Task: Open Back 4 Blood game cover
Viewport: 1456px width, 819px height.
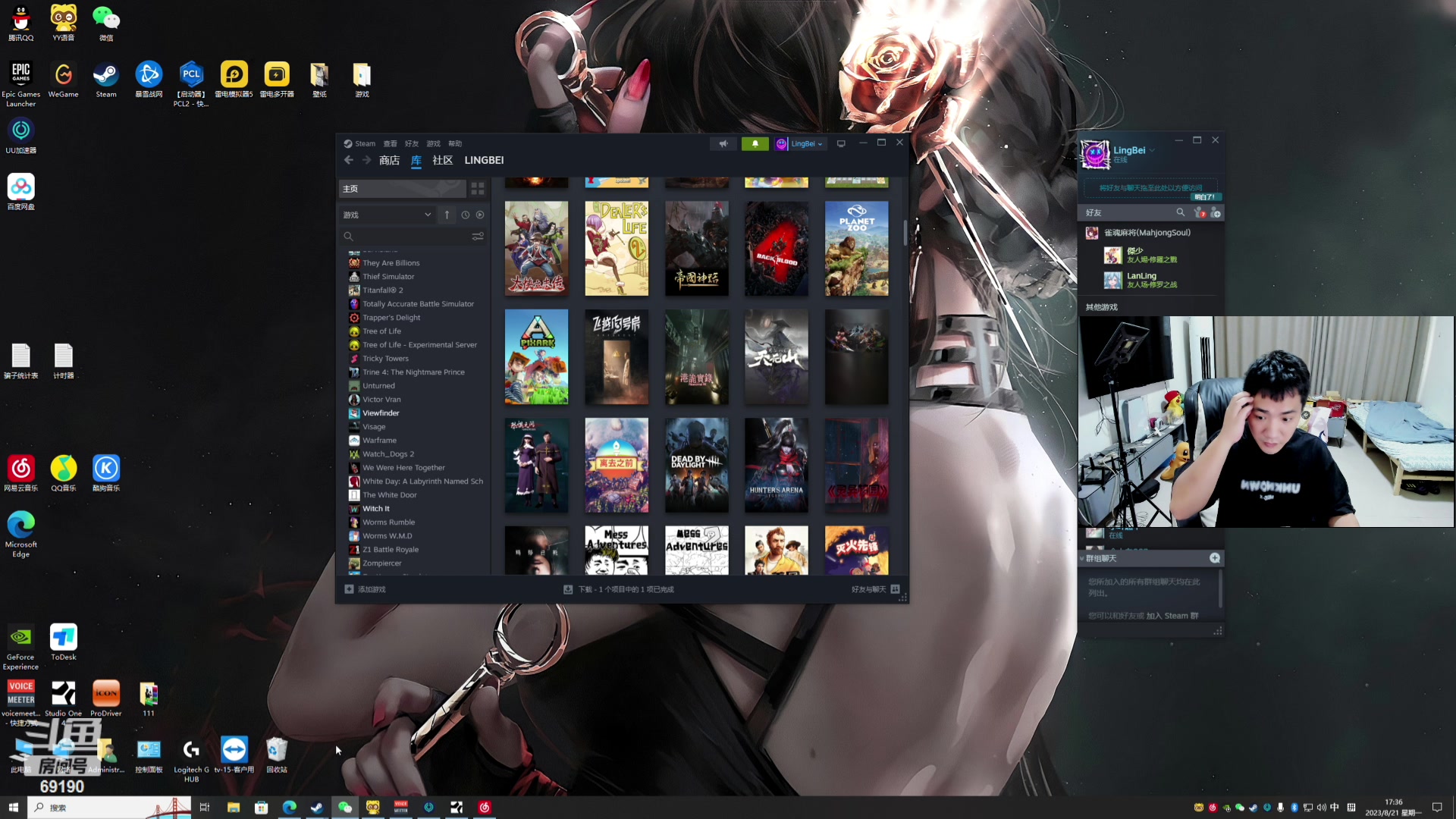Action: [x=777, y=249]
